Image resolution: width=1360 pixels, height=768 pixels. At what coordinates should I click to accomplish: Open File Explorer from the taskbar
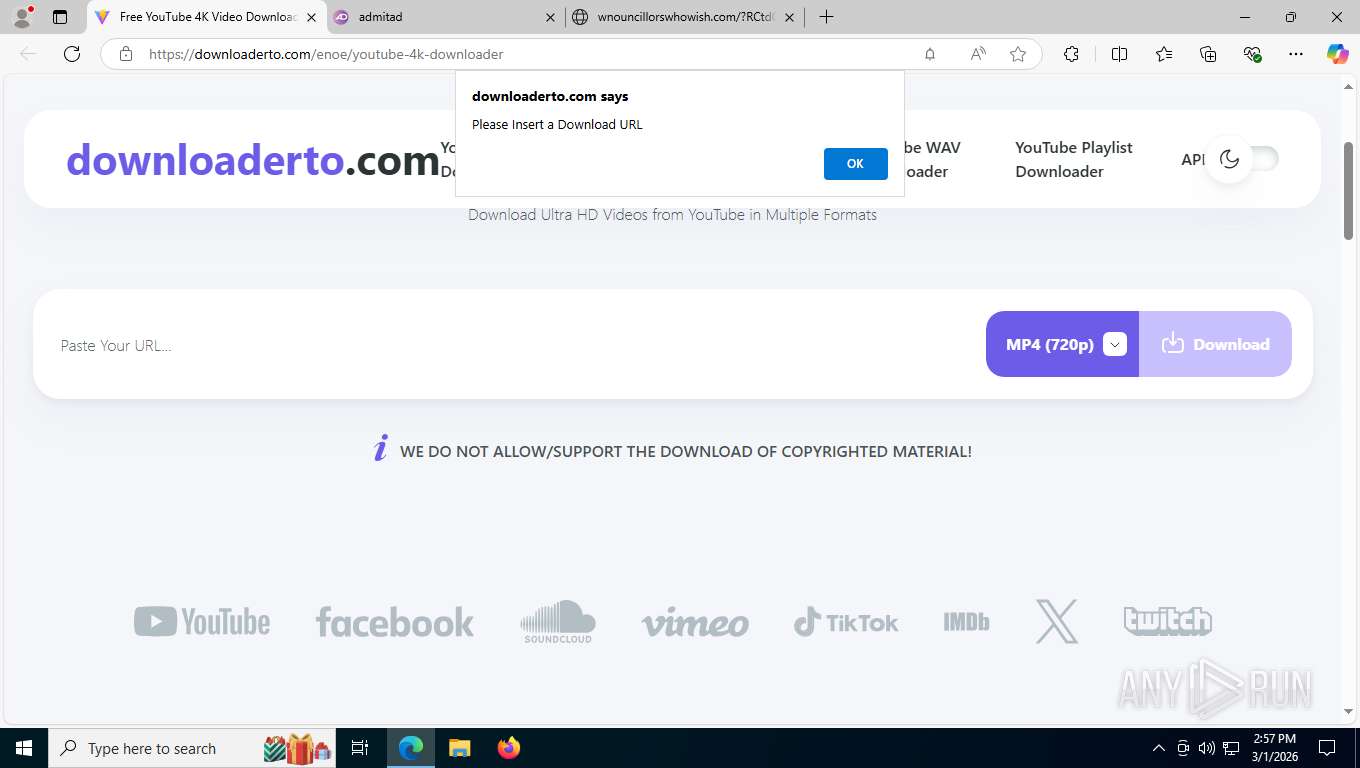[x=459, y=748]
